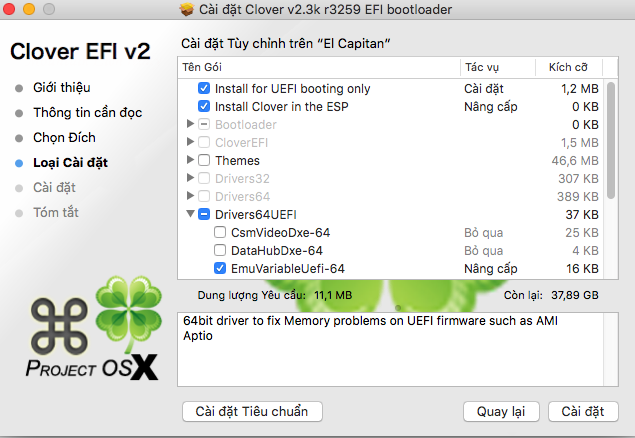
Task: Expand the Bootloader tree group
Action: [190, 124]
